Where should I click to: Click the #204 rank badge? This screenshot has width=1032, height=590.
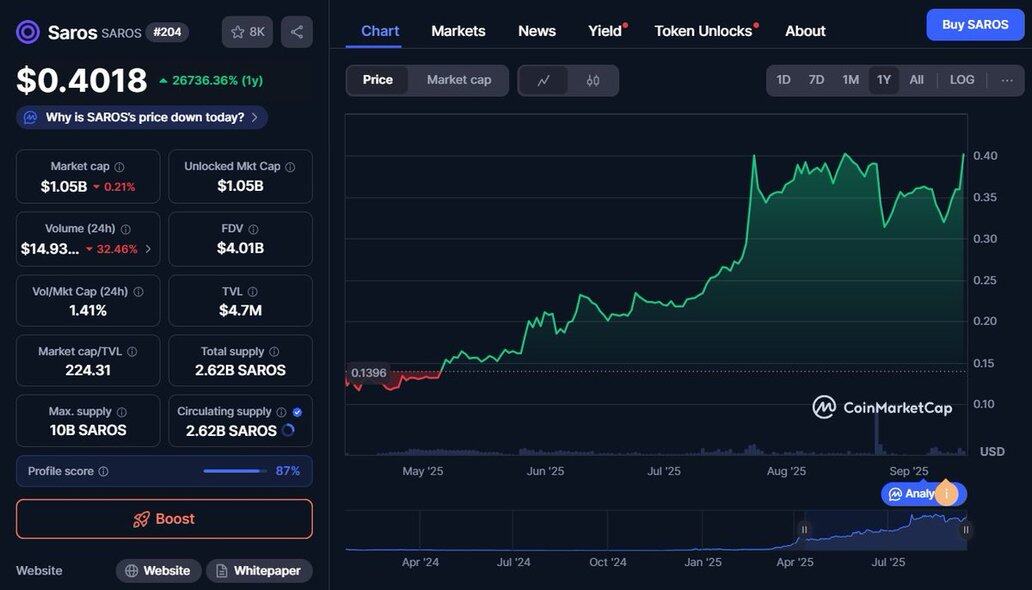(167, 32)
